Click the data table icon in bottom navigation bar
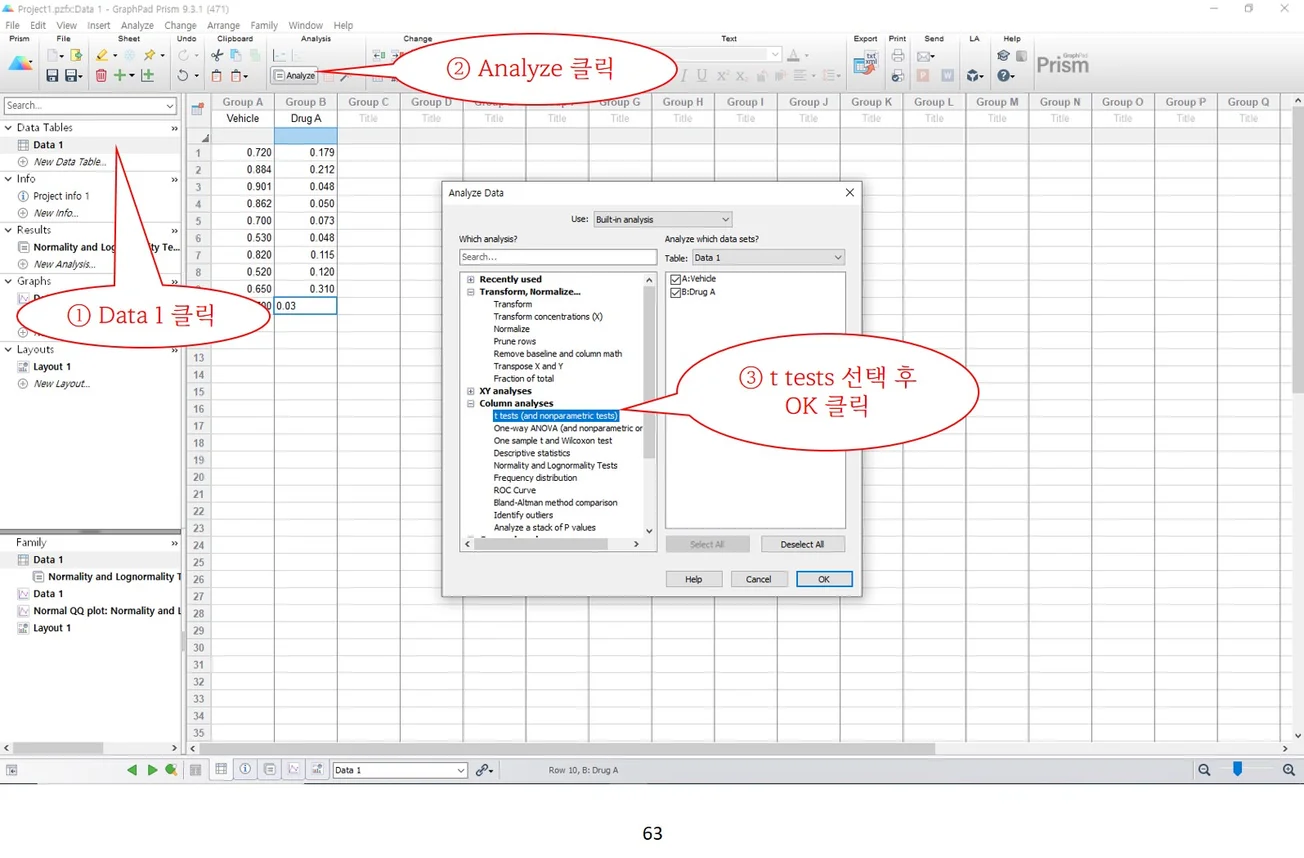The height and width of the screenshot is (858, 1304). tap(222, 770)
